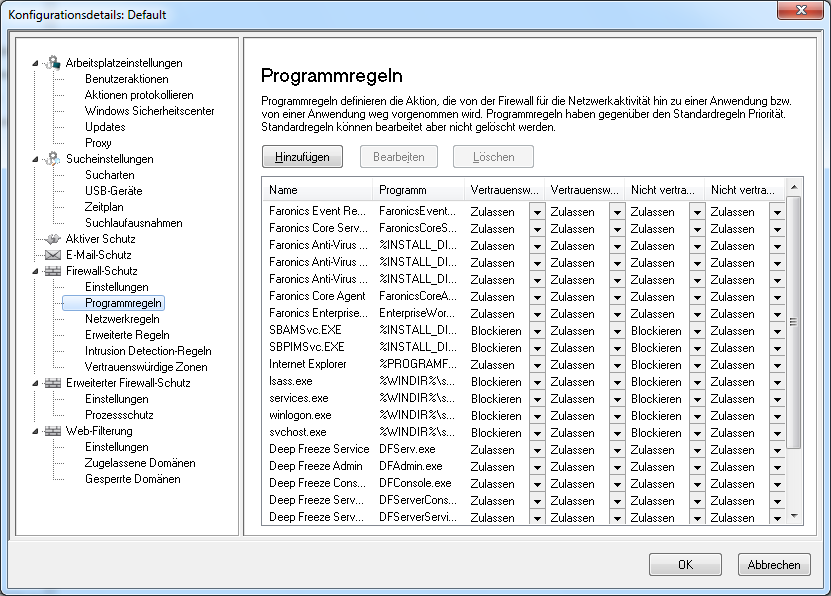This screenshot has width=831, height=596.
Task: Click the Web-Filterung icon
Action: coord(52,431)
